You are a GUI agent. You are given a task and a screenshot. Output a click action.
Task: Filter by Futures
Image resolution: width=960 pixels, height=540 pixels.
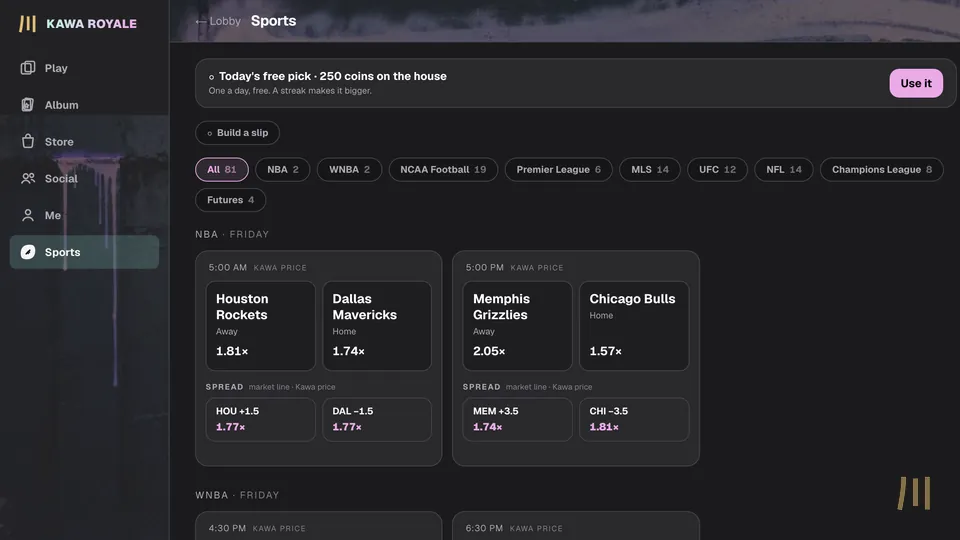click(x=230, y=200)
